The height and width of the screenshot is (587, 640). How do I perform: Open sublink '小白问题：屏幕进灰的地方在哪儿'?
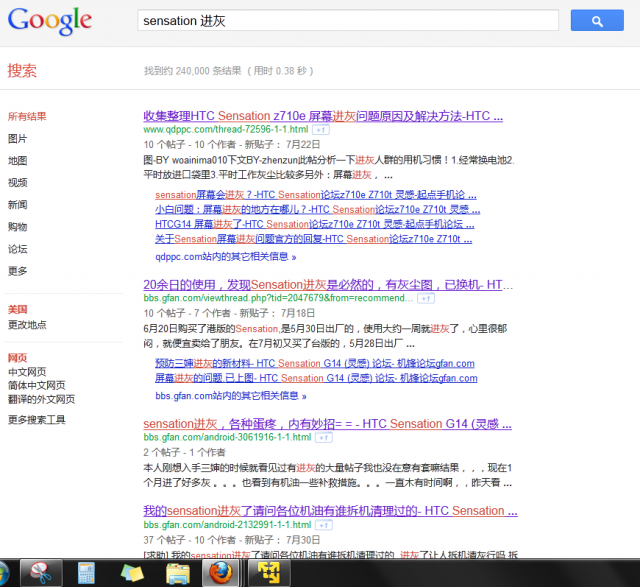(x=318, y=210)
